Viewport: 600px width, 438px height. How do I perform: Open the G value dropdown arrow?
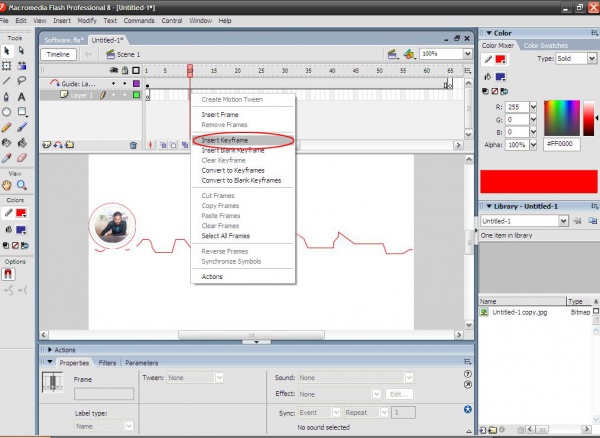click(533, 120)
